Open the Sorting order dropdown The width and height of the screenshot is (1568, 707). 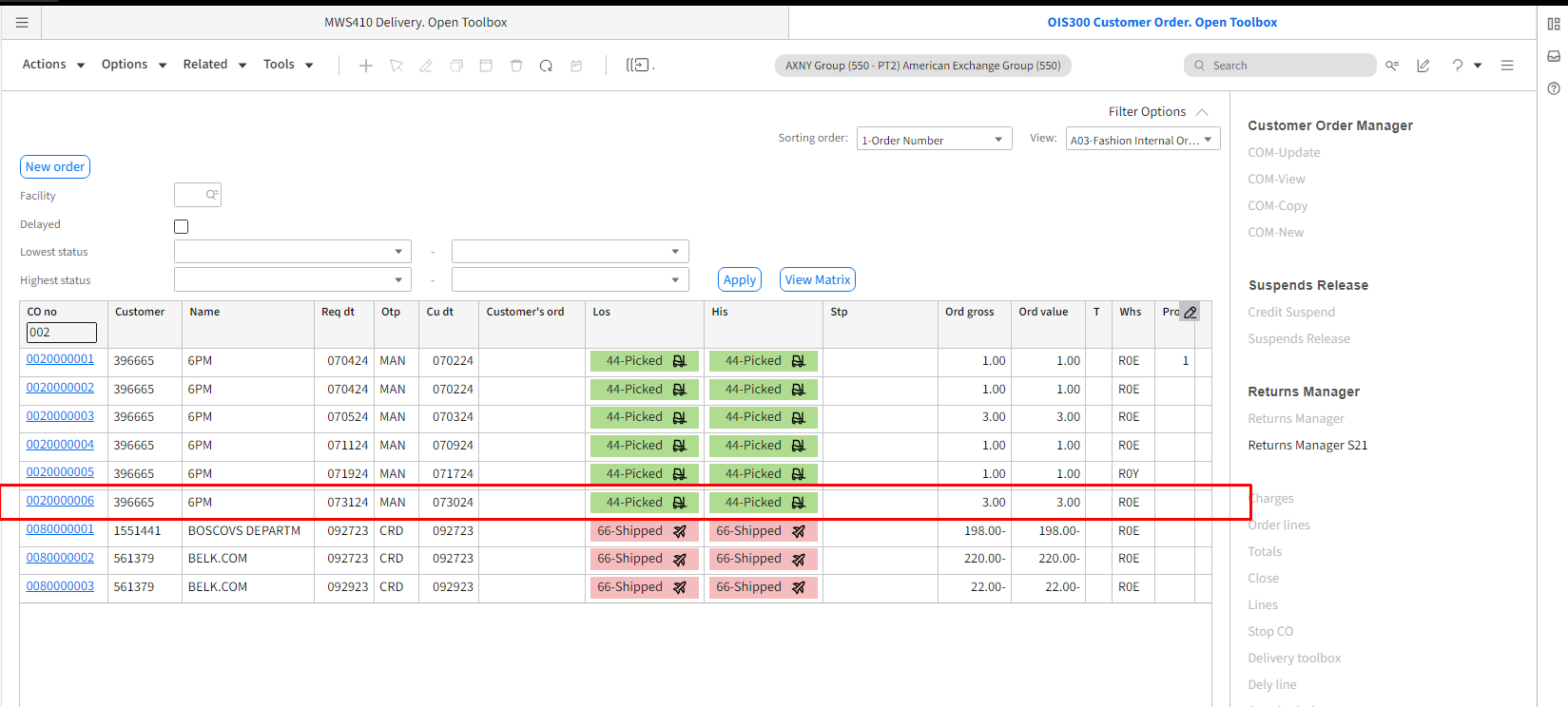(x=934, y=140)
